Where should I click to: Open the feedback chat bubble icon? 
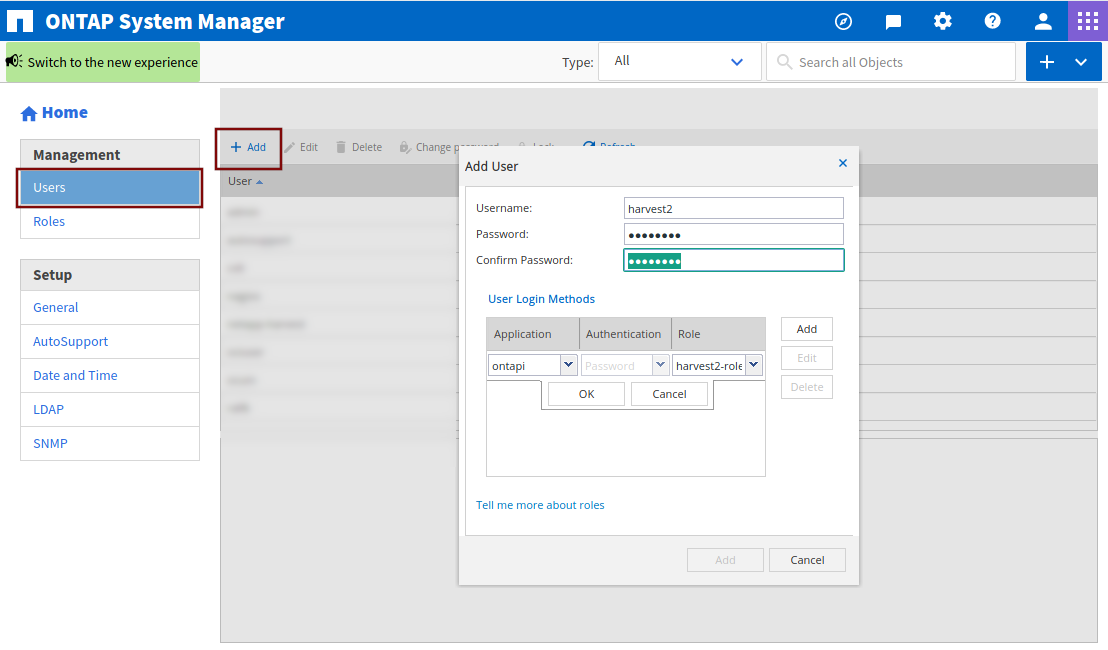(x=892, y=21)
